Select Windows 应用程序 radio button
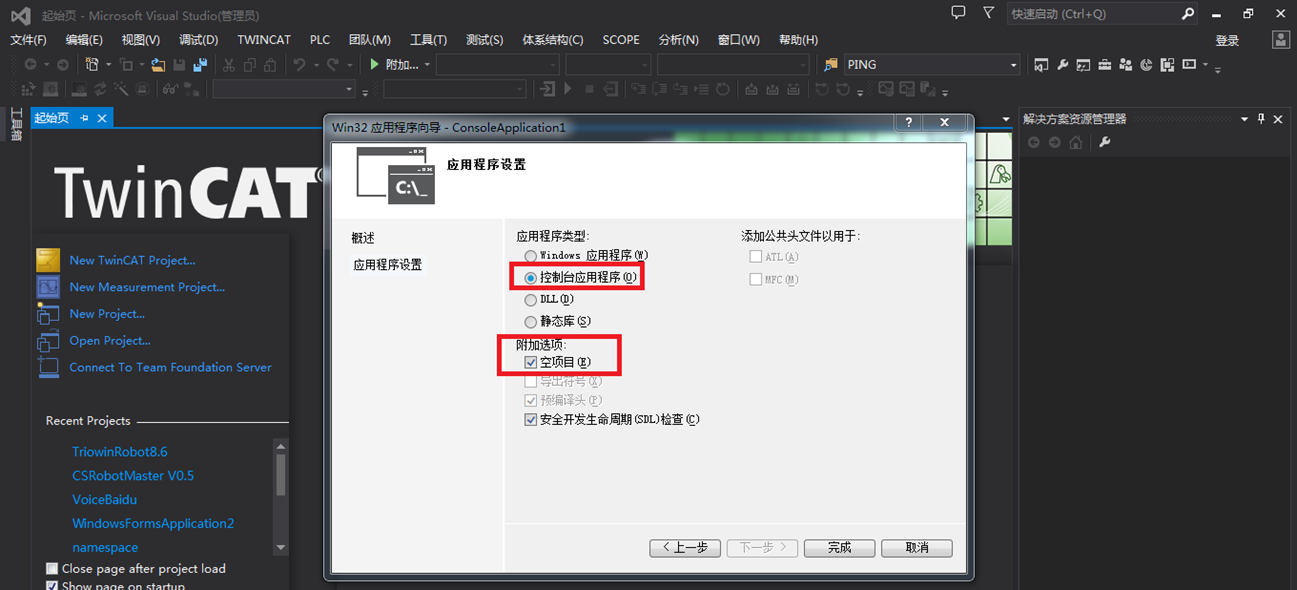Image resolution: width=1297 pixels, height=590 pixels. [x=531, y=256]
